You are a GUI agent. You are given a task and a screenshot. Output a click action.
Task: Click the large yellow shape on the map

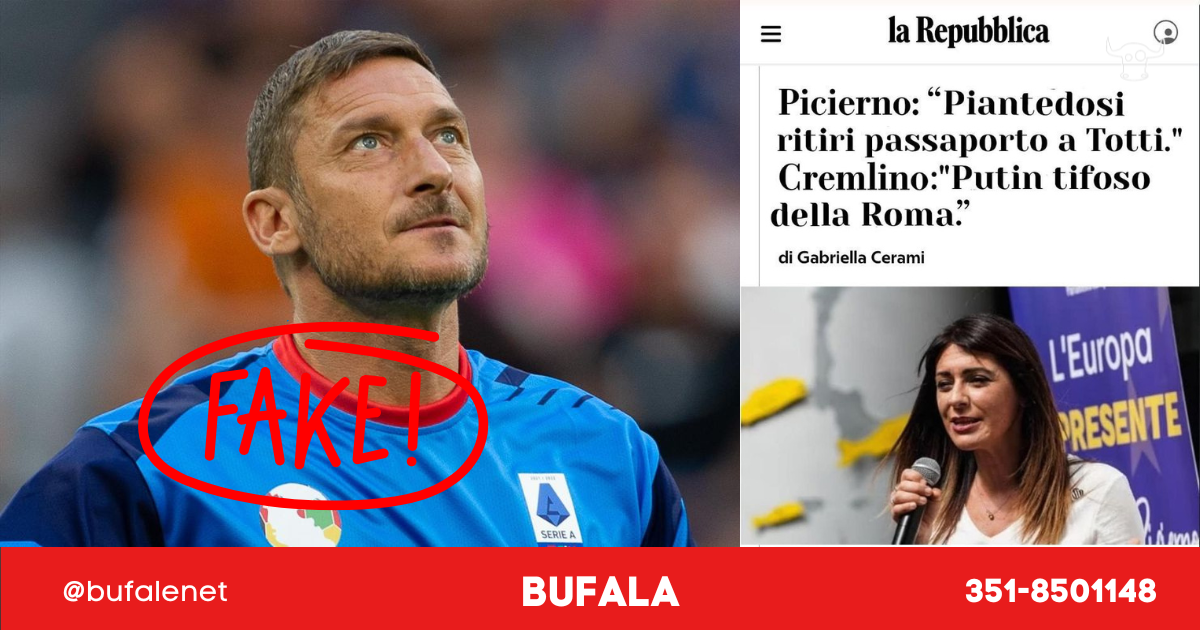pos(774,400)
